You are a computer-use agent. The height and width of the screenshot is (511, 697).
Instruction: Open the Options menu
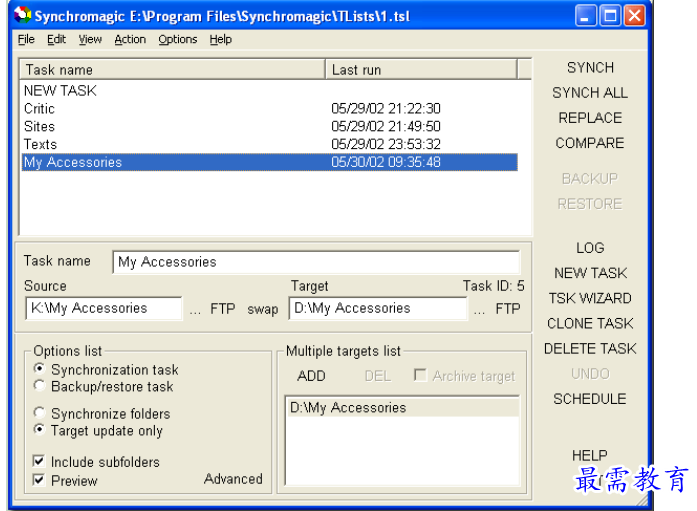point(178,40)
